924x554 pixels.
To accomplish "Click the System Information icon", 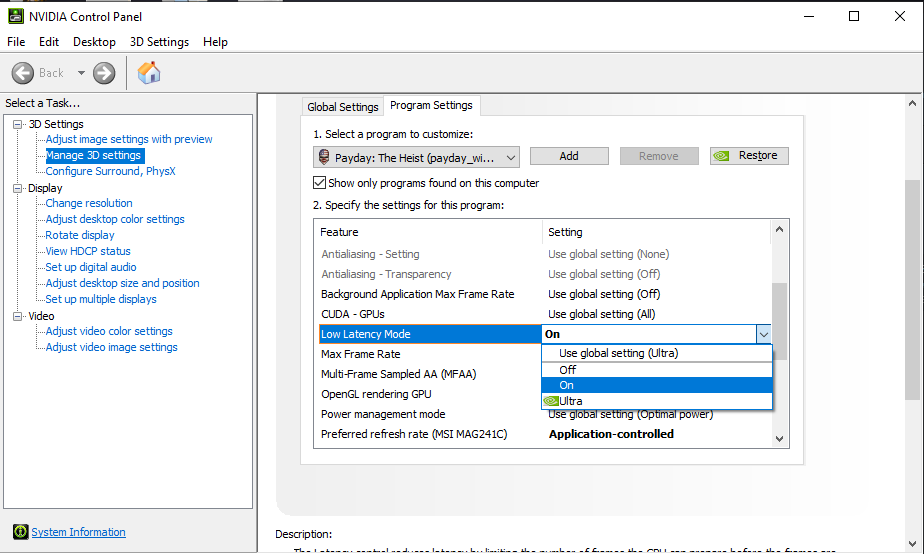I will click(19, 532).
